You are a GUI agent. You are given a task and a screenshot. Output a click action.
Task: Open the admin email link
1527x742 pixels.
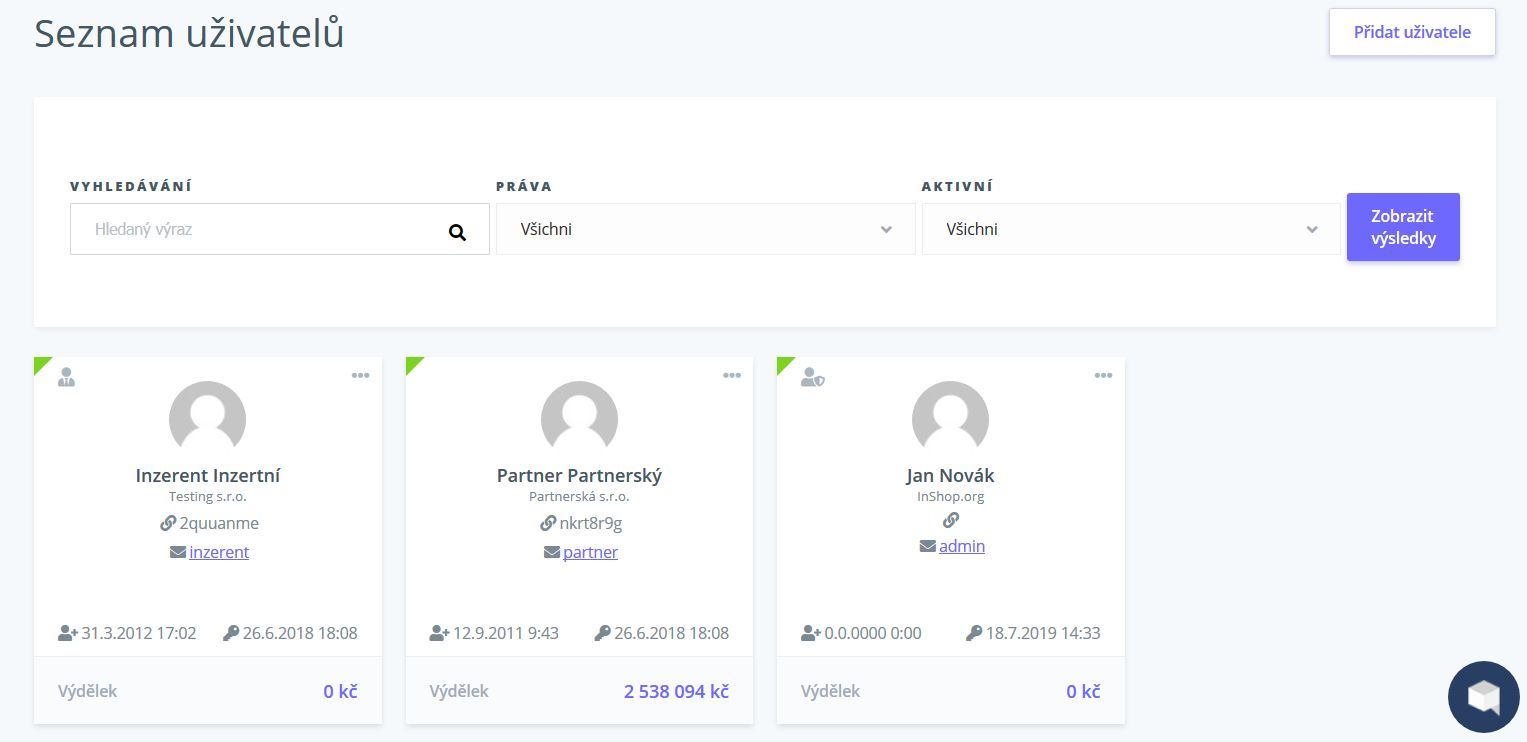(962, 546)
